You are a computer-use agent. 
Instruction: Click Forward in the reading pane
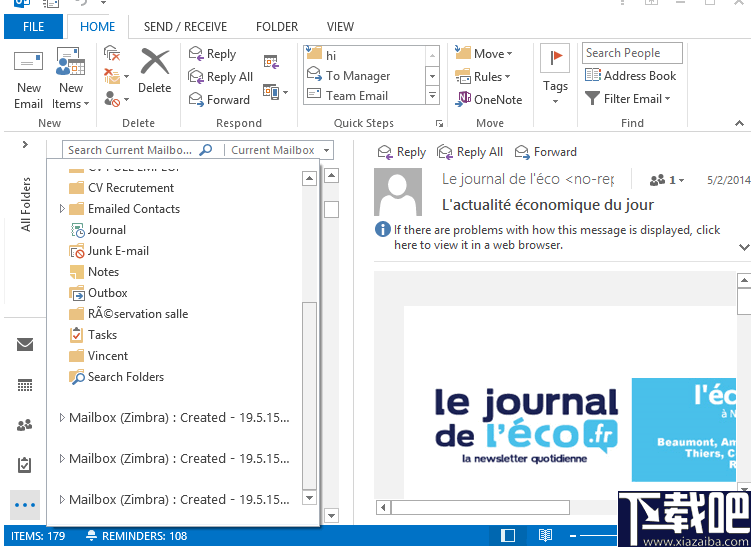pos(546,152)
